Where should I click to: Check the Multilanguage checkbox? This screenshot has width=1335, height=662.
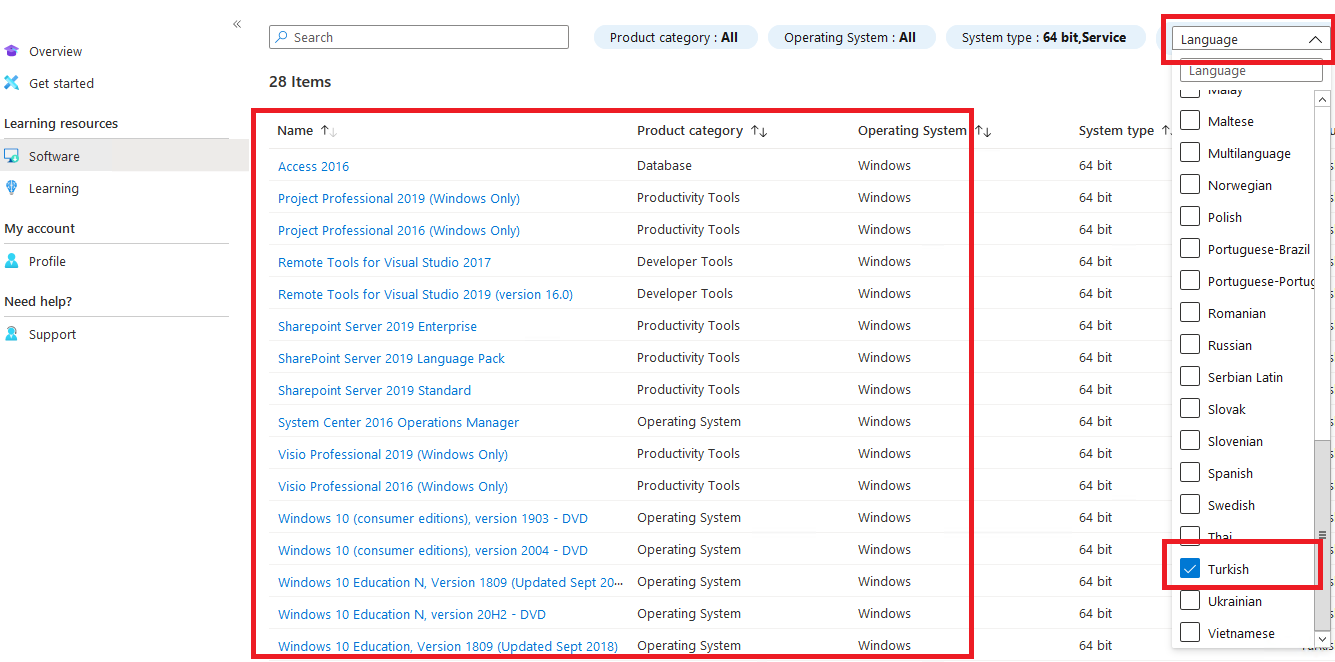coord(1190,153)
